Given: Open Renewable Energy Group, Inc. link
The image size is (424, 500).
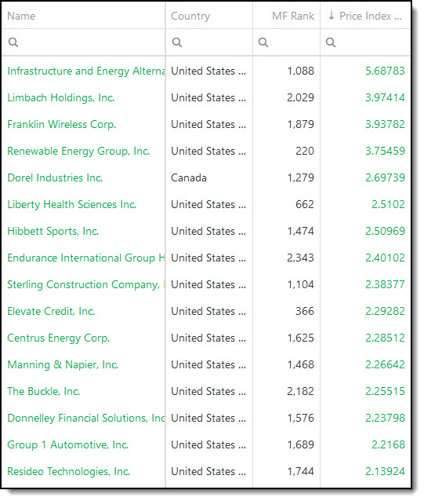Looking at the screenshot, I should pyautogui.click(x=79, y=151).
